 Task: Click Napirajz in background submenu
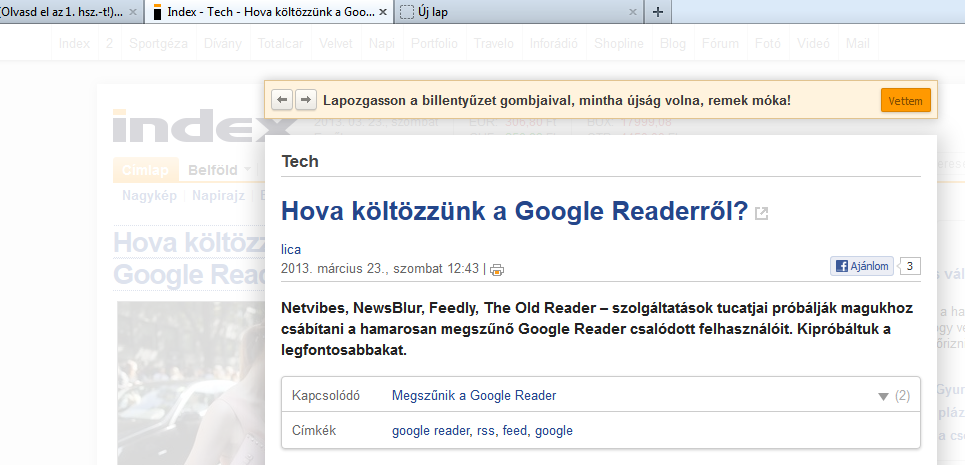[218, 196]
